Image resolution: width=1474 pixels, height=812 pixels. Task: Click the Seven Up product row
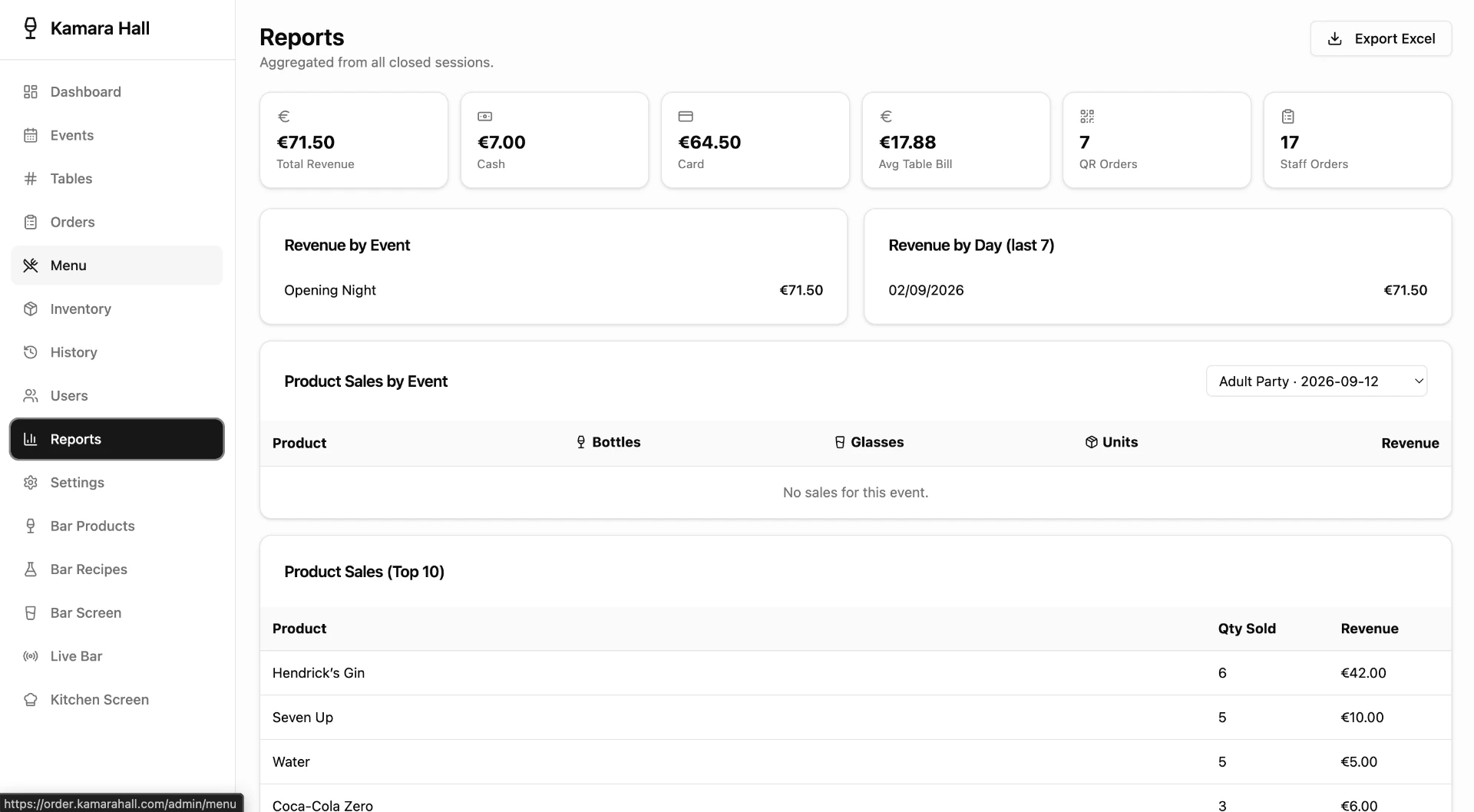855,718
